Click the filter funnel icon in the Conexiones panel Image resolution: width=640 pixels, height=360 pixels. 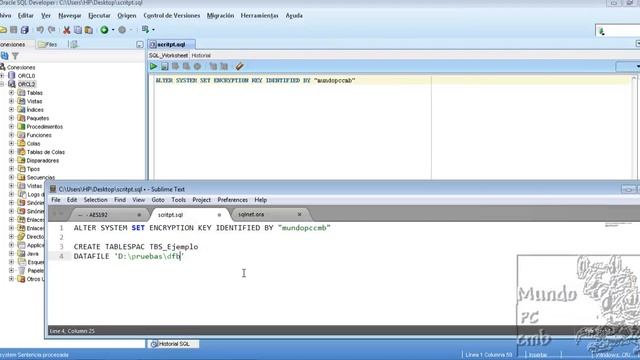pos(16,56)
